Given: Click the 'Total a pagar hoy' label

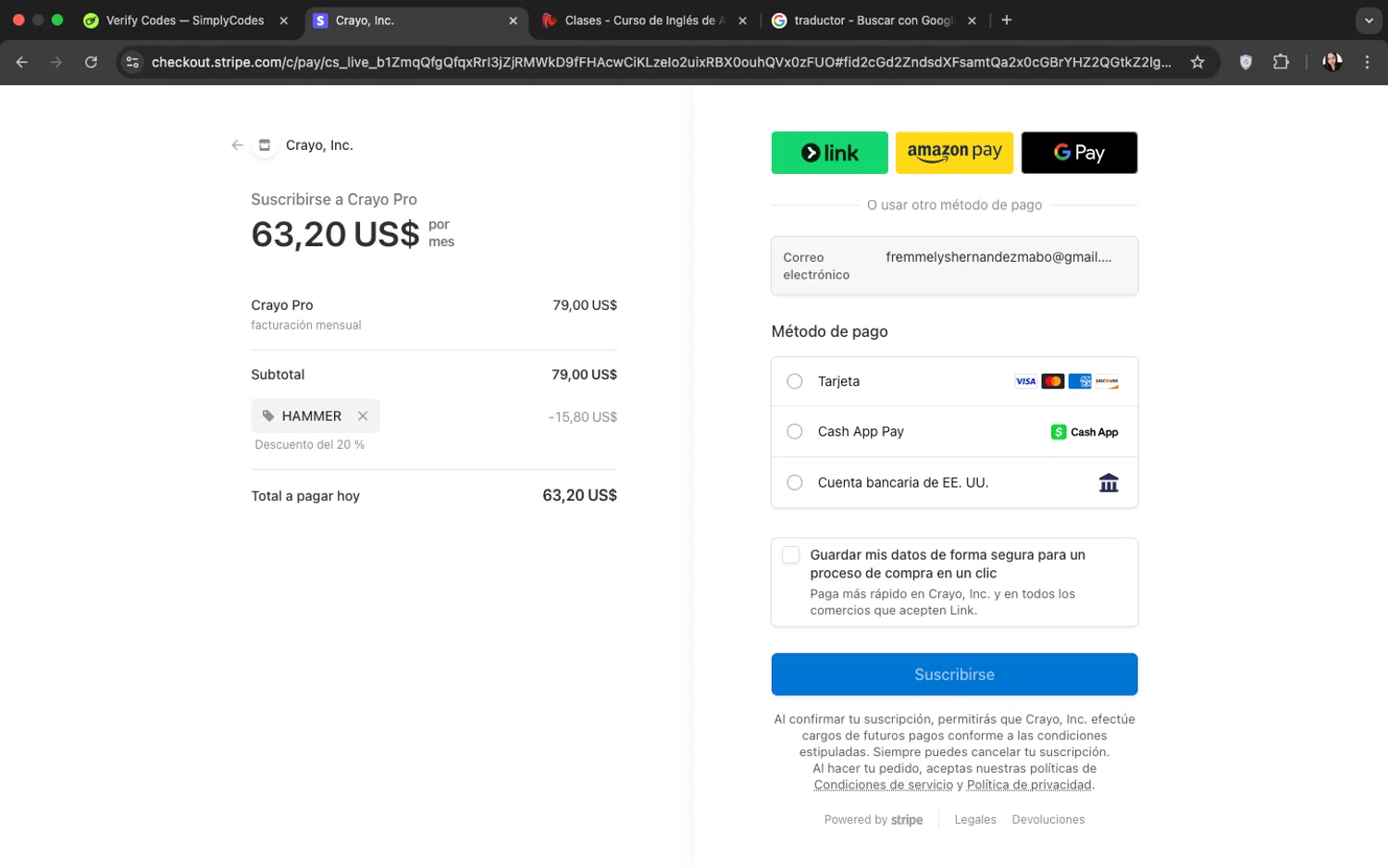Looking at the screenshot, I should (x=305, y=496).
